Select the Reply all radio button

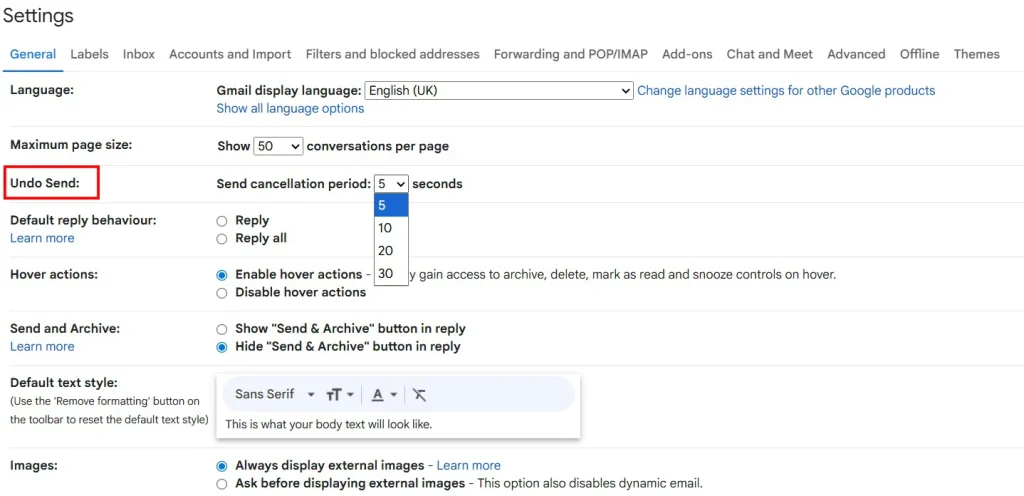pyautogui.click(x=222, y=239)
